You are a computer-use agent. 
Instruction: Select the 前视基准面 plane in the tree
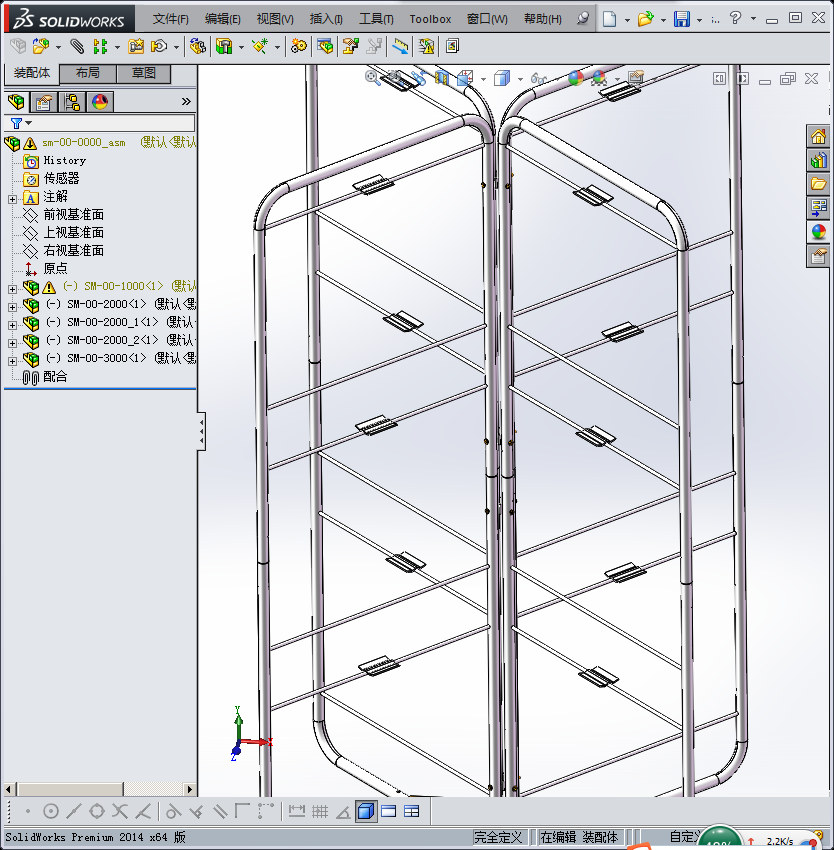click(x=73, y=215)
